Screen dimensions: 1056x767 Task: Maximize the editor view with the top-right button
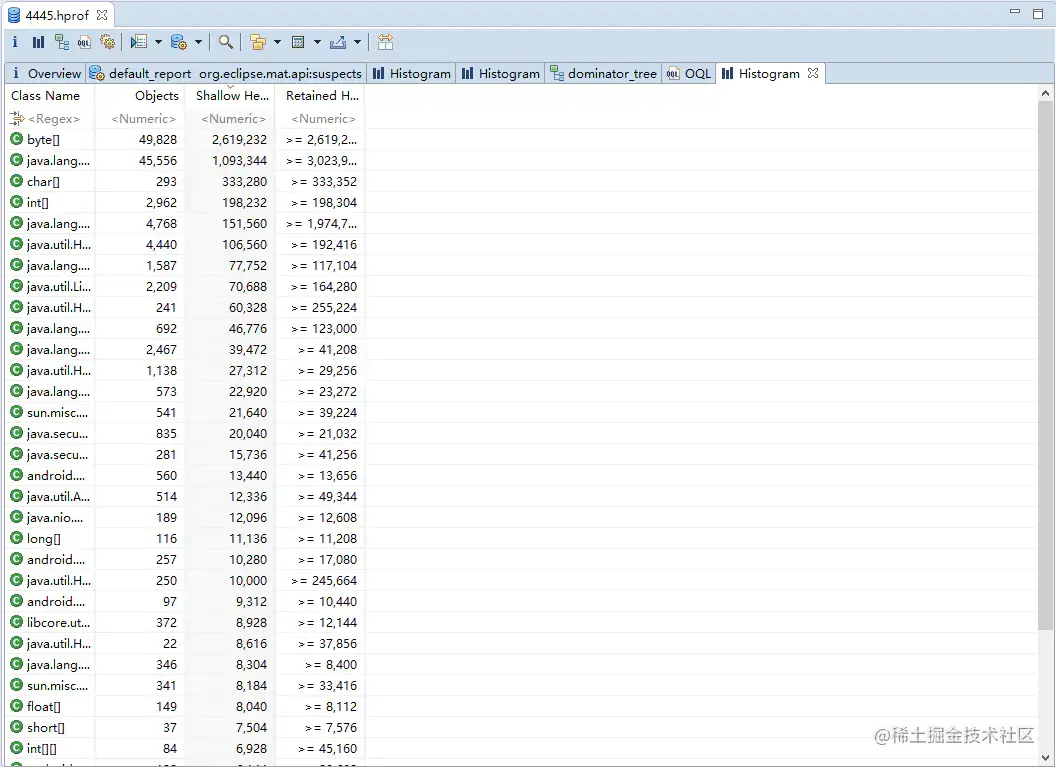(1038, 13)
